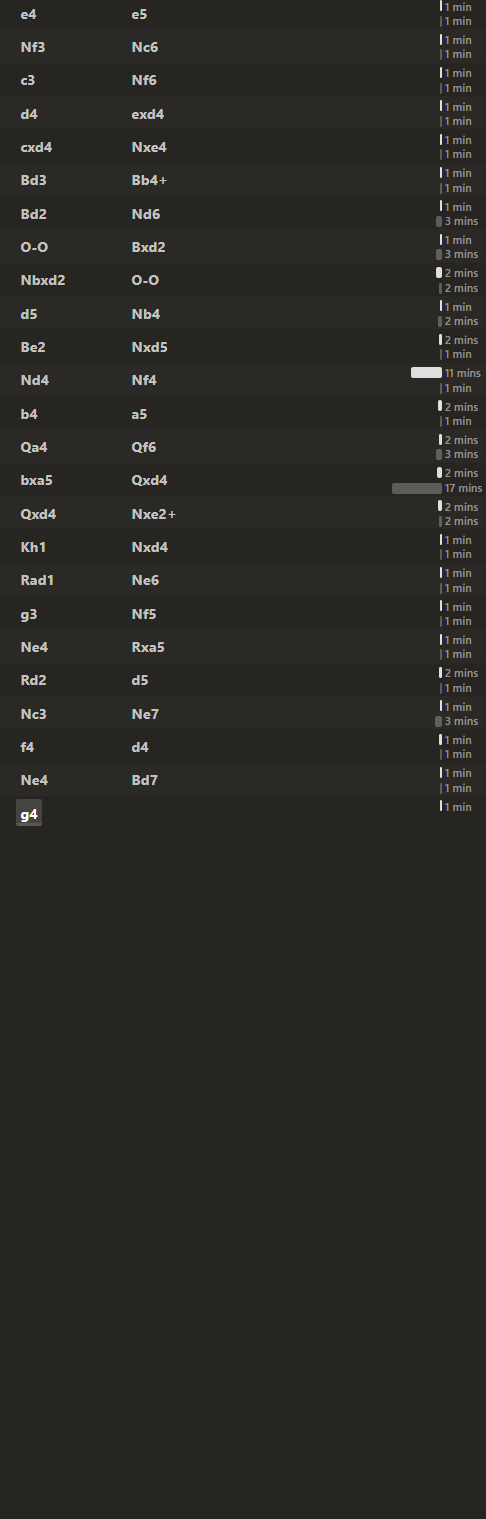Screen dimensions: 486x1519
Task: Select the highlighted last move g4
Action: pyautogui.click(x=29, y=814)
